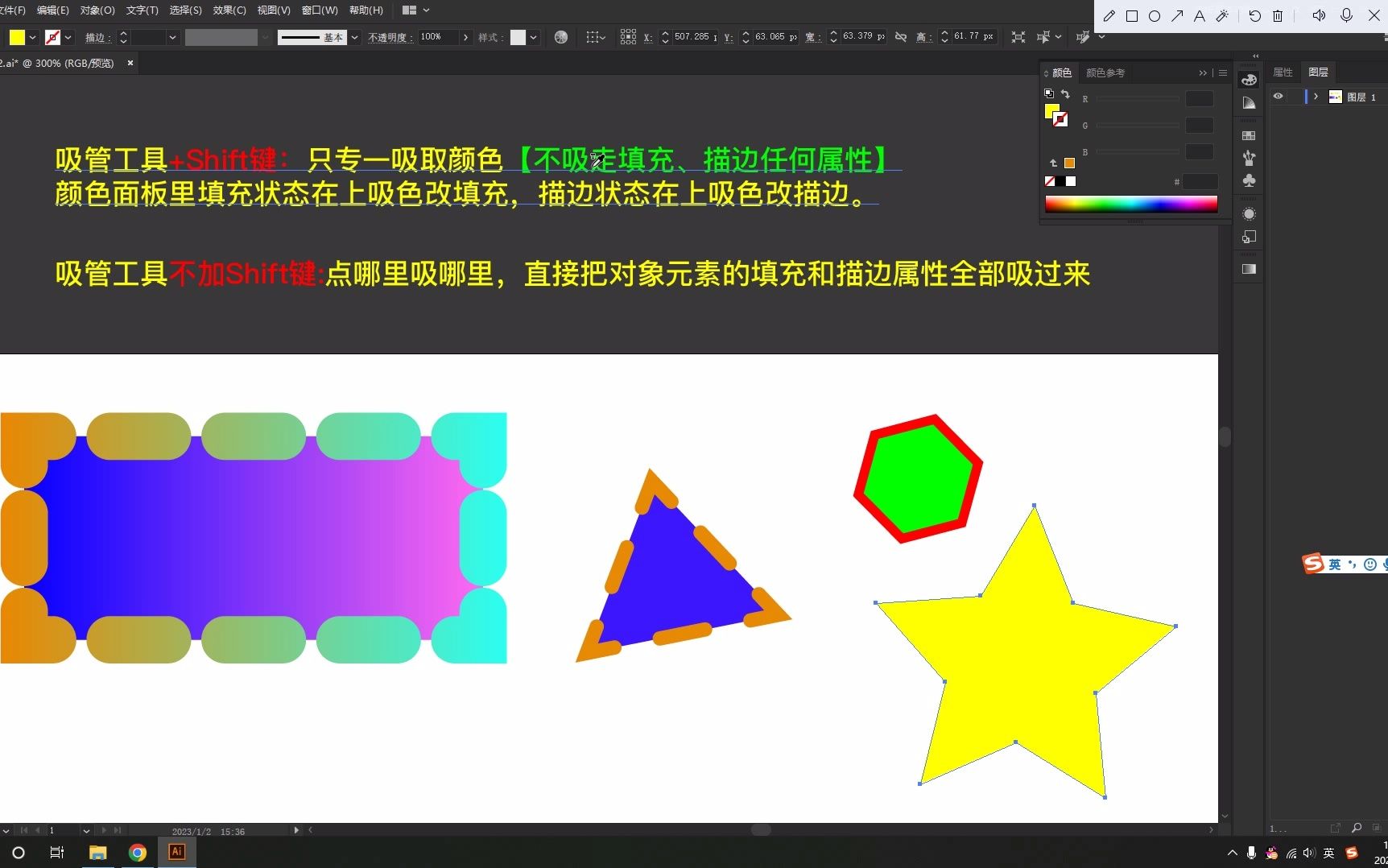Click the 不透明度 opacity label link
The image size is (1388, 868).
tap(390, 37)
